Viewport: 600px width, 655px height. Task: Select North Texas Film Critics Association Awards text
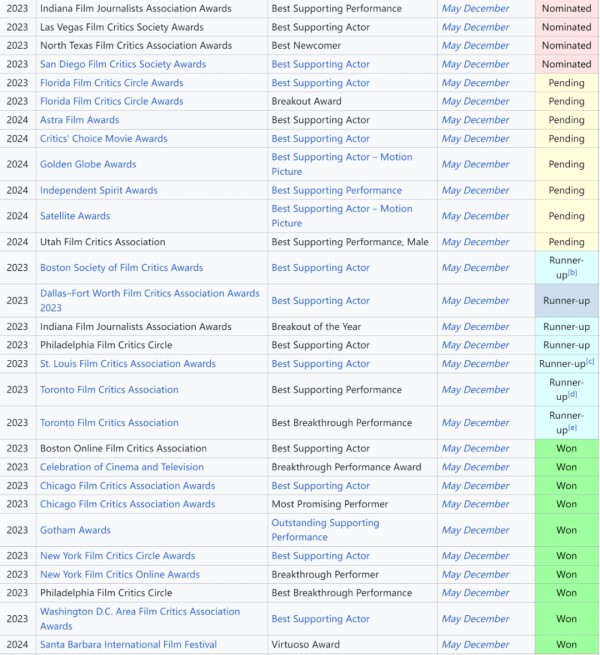[136, 46]
